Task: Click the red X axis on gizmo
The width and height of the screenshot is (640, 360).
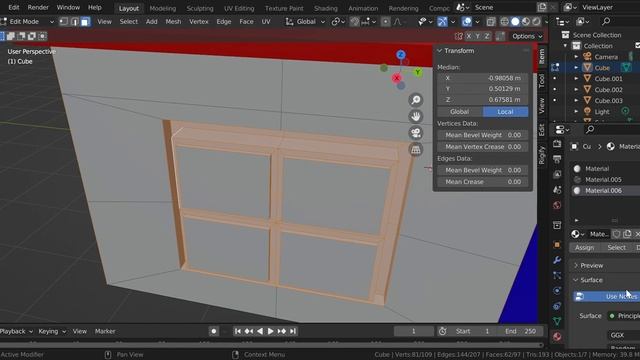Action: tap(396, 78)
